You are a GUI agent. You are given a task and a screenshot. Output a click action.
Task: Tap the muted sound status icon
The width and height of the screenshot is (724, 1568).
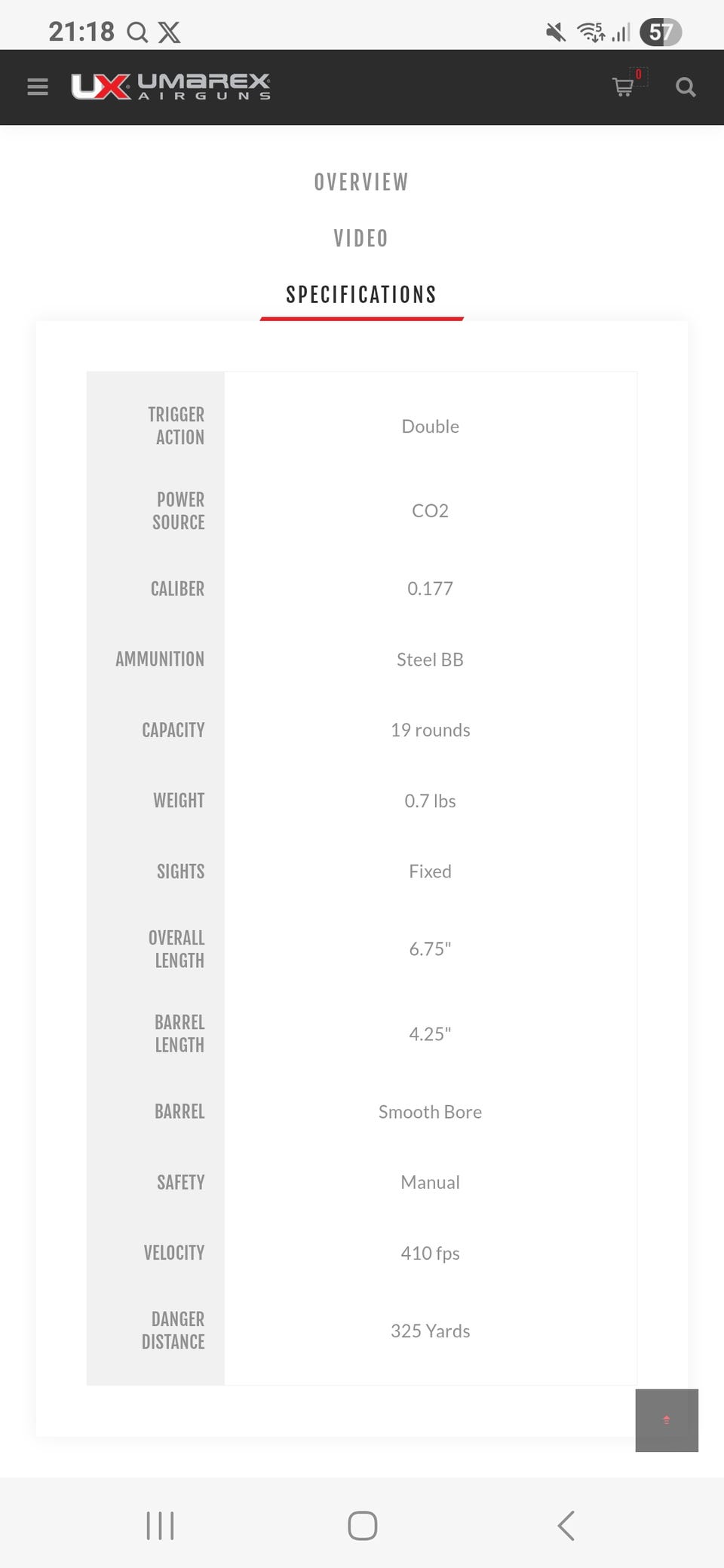(x=556, y=32)
